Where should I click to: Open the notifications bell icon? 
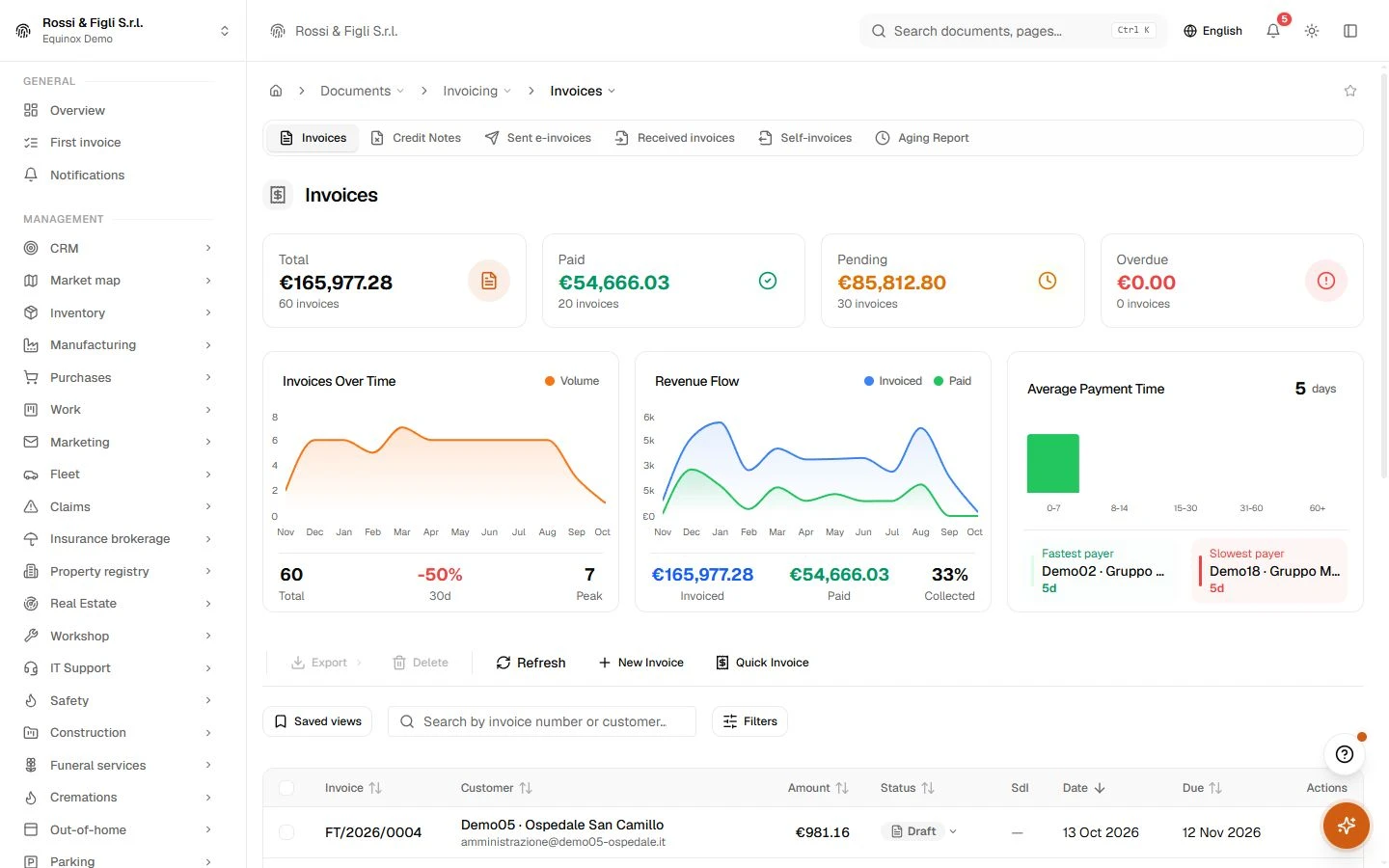1273,31
